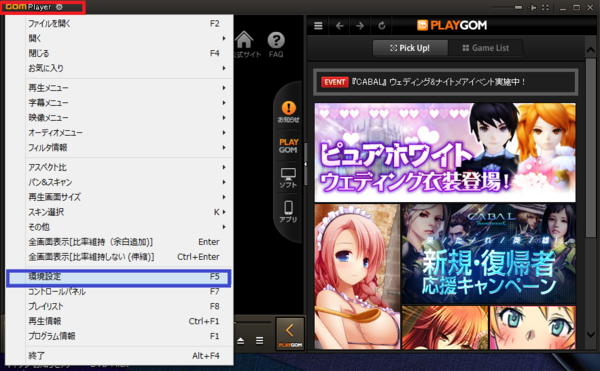Open the pink-haired maid game thumbnail

point(357,277)
